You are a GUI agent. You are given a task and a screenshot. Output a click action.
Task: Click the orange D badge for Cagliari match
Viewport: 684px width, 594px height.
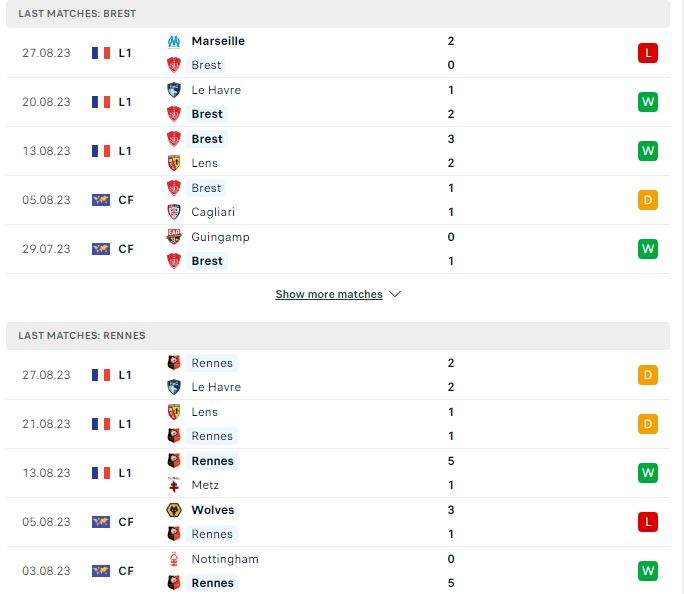click(x=648, y=200)
